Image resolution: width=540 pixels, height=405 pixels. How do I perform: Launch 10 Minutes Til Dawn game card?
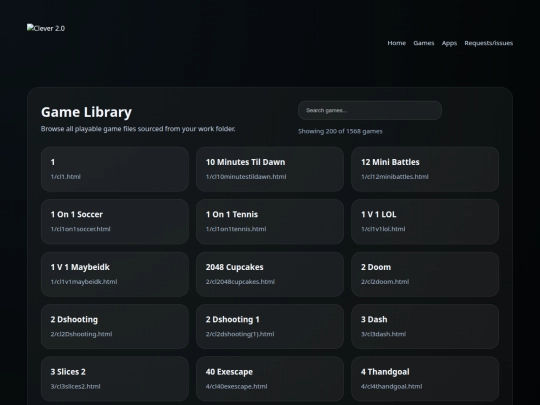click(x=270, y=169)
